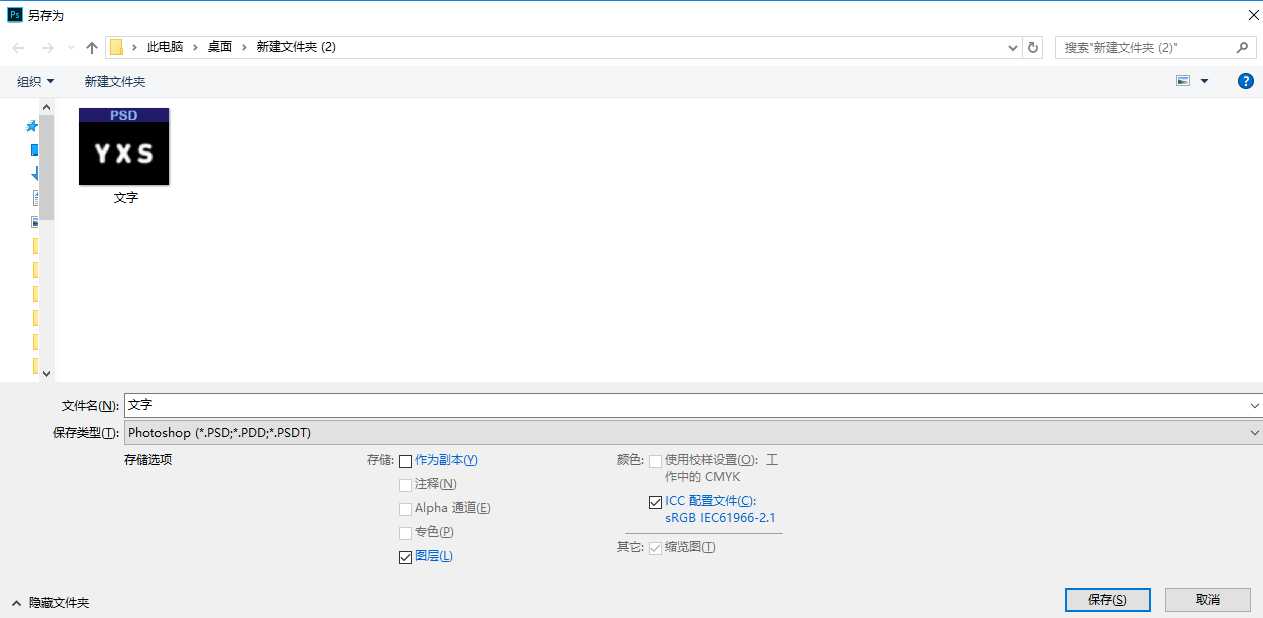Click the folder icon in address bar
The image size is (1263, 618).
pos(117,48)
